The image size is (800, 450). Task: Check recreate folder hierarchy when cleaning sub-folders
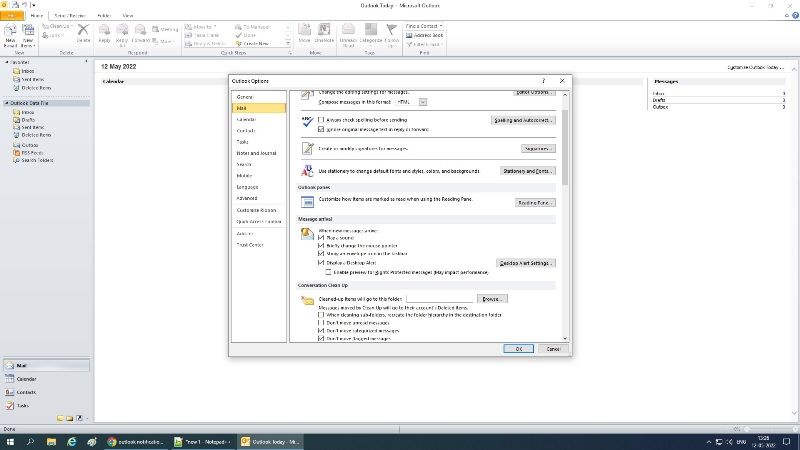point(321,315)
